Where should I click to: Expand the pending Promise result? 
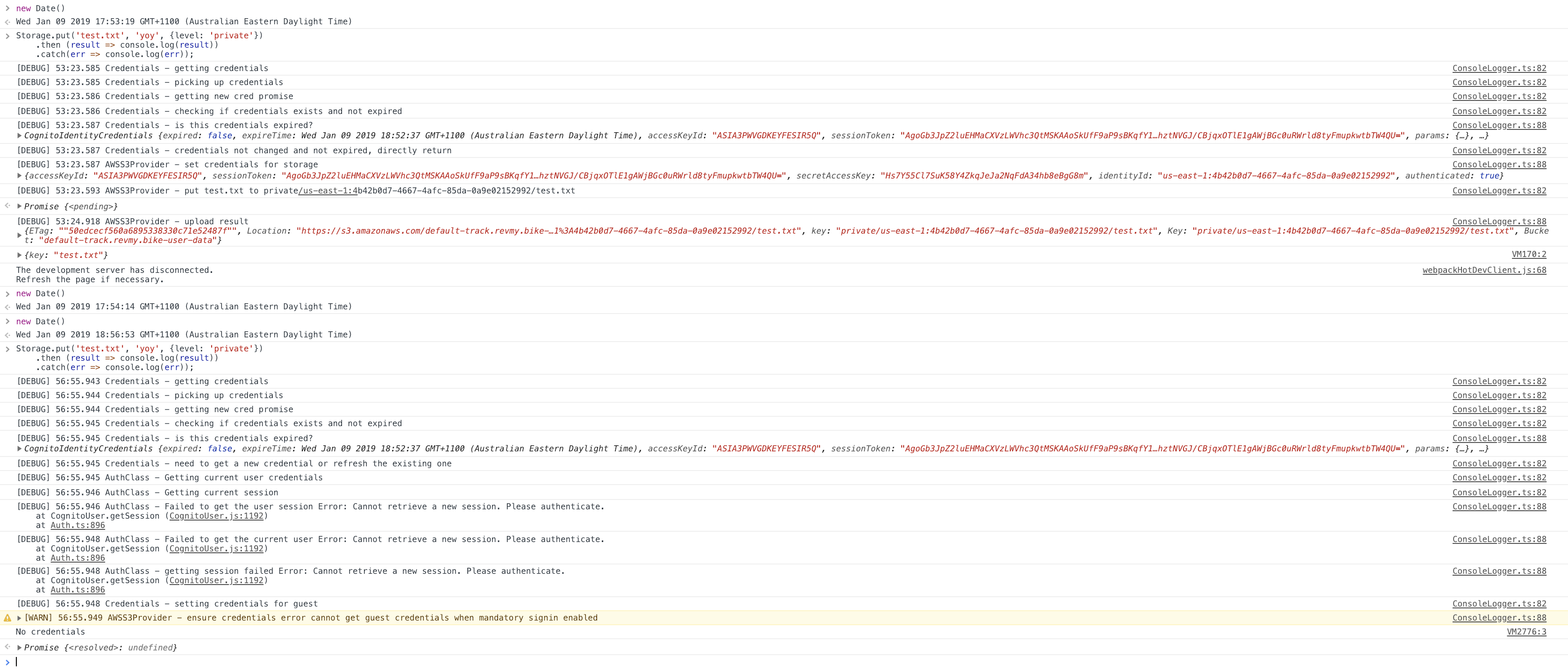pos(20,207)
